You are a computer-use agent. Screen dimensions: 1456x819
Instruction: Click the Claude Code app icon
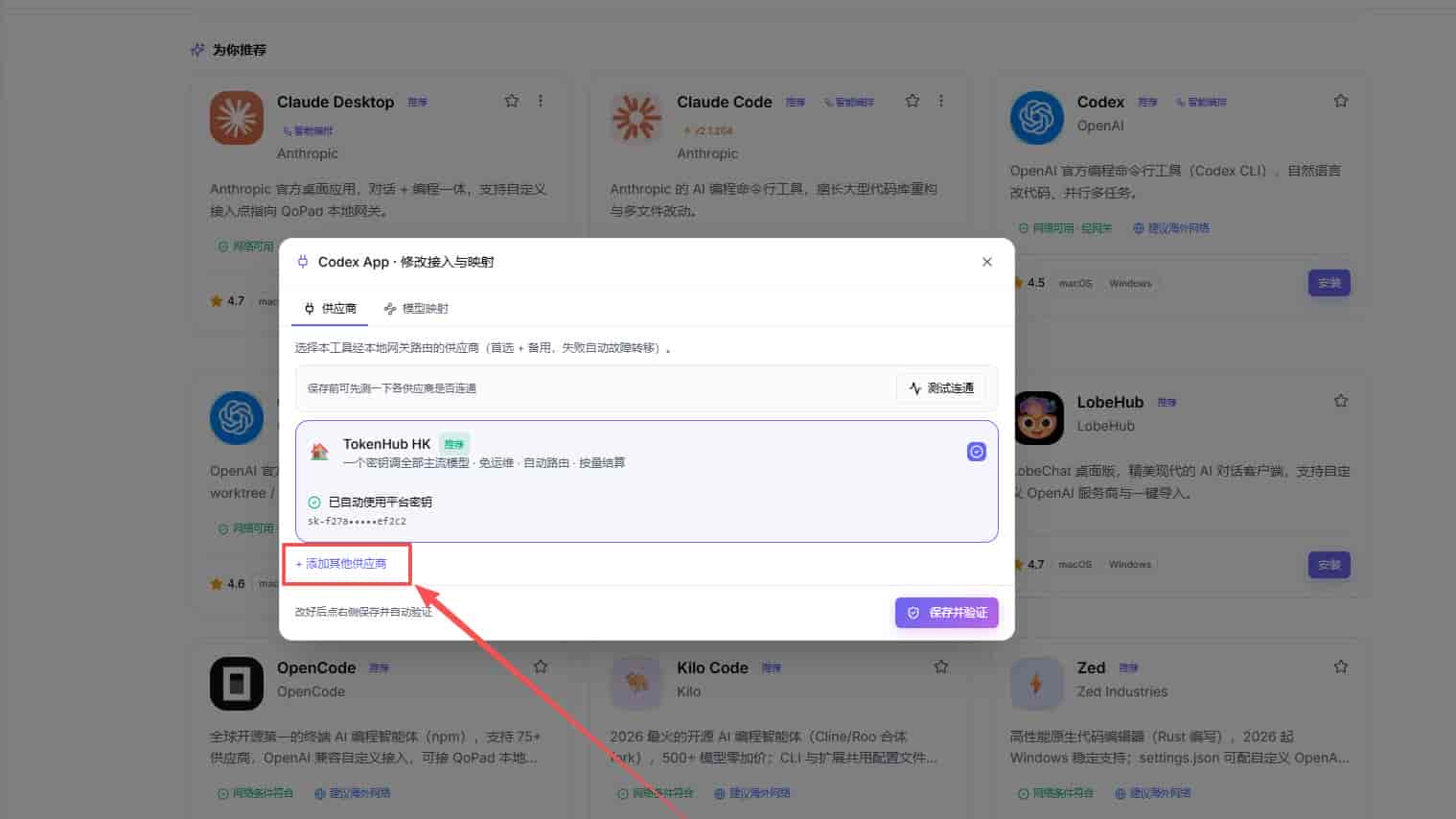(636, 118)
